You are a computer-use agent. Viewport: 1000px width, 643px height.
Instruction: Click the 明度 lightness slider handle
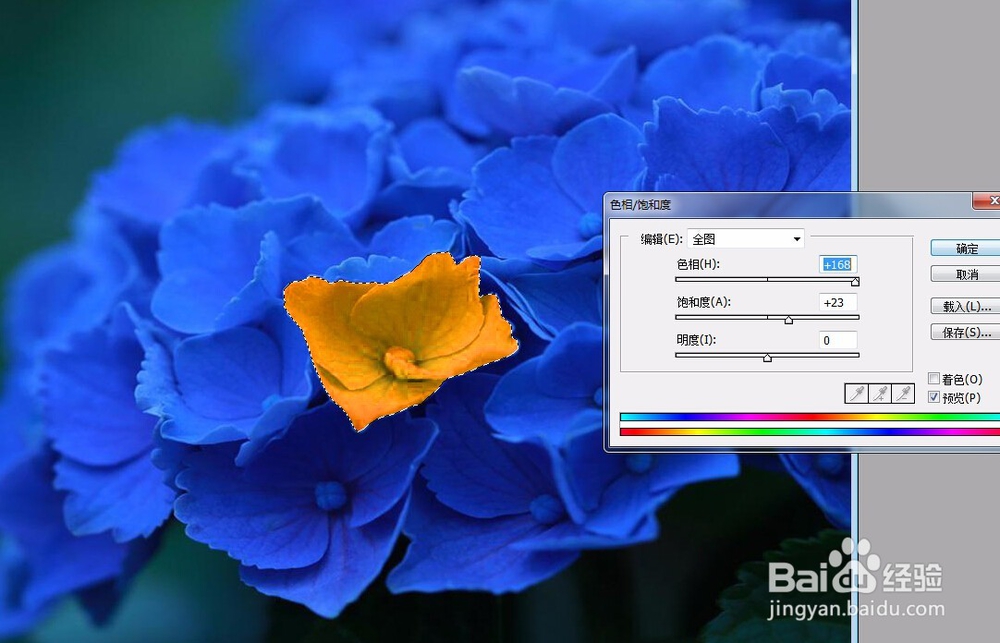pyautogui.click(x=767, y=358)
